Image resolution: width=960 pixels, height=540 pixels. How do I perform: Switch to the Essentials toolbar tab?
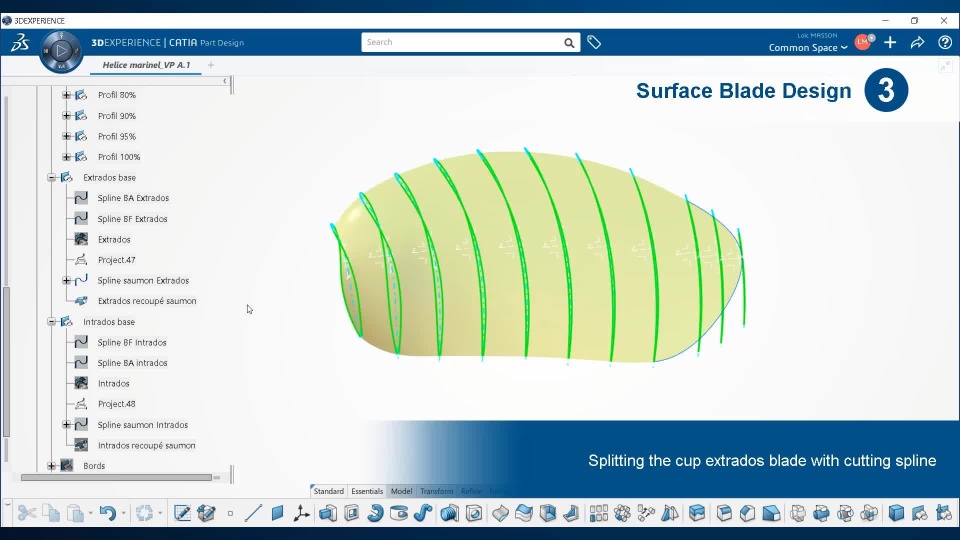point(367,491)
